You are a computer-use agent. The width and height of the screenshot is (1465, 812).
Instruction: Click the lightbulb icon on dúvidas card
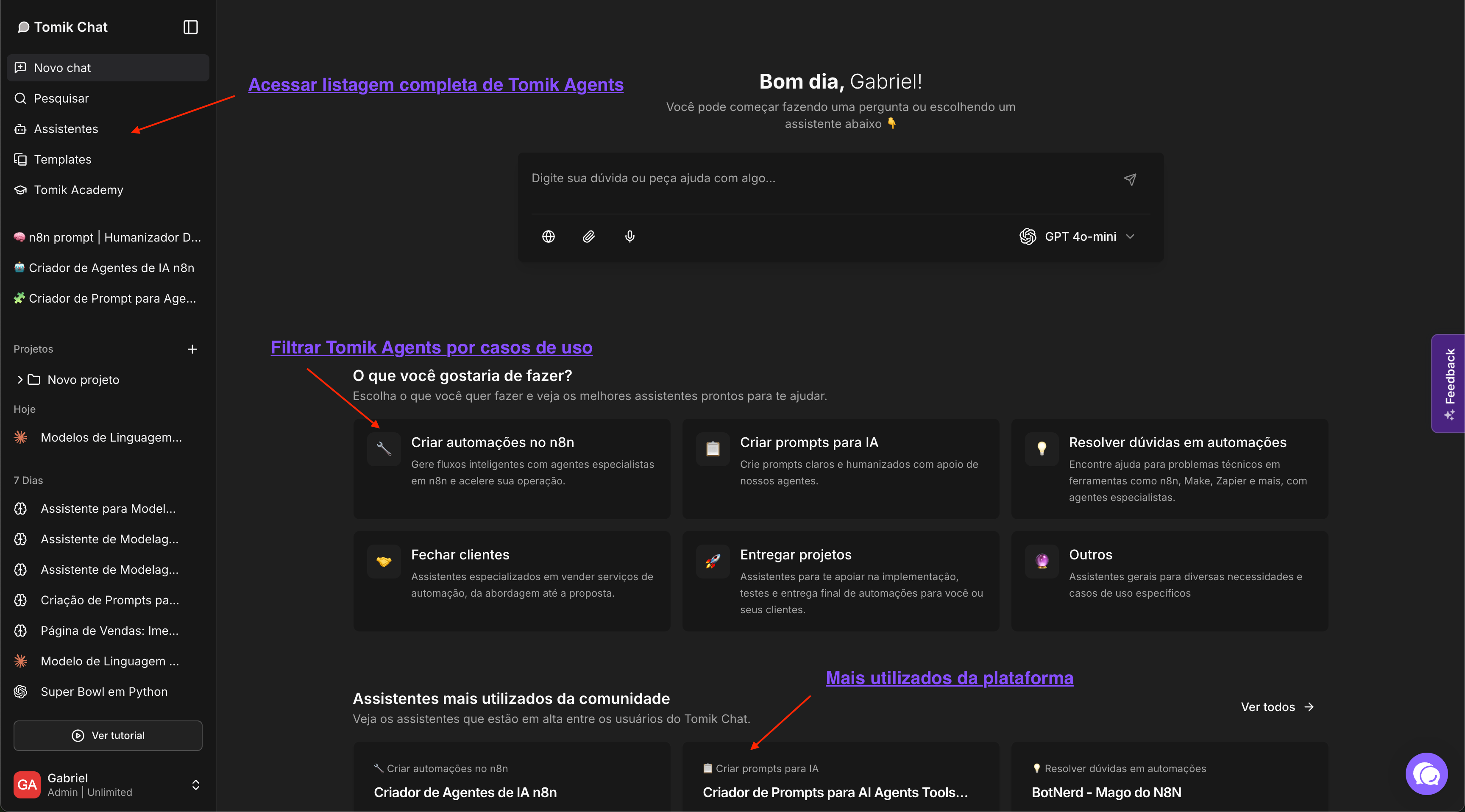(x=1042, y=449)
